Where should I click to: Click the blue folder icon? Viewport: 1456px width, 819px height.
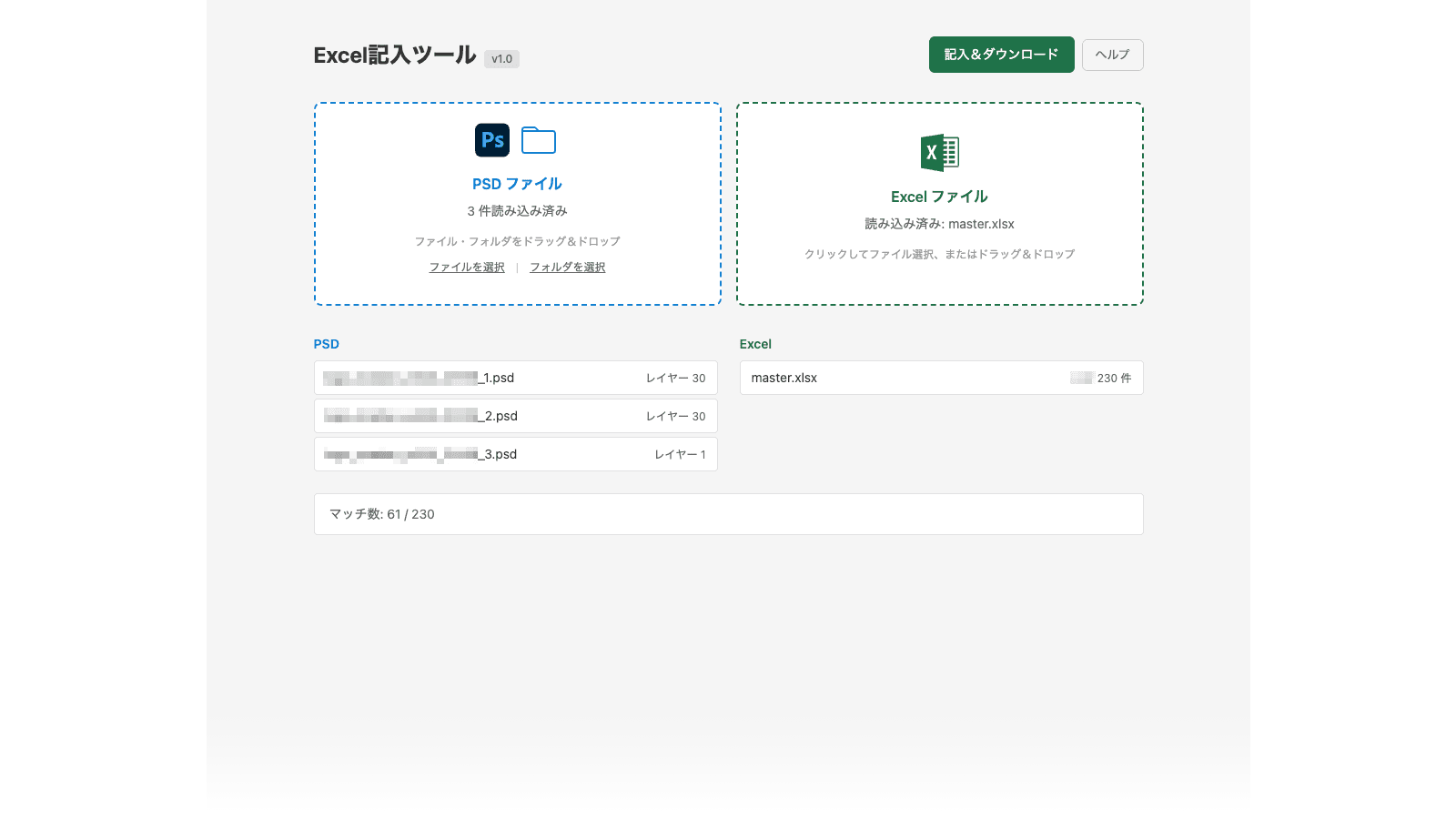[x=539, y=140]
